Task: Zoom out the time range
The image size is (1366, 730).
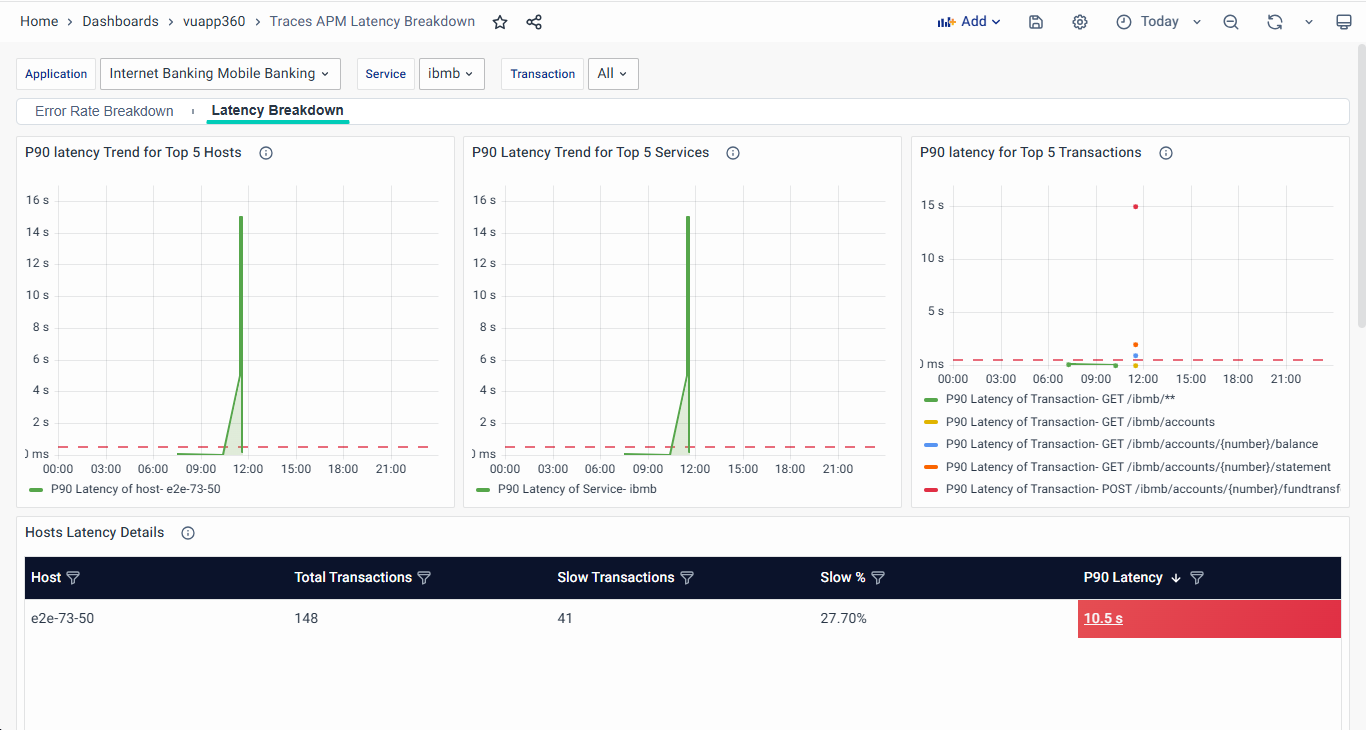Action: tap(1231, 22)
